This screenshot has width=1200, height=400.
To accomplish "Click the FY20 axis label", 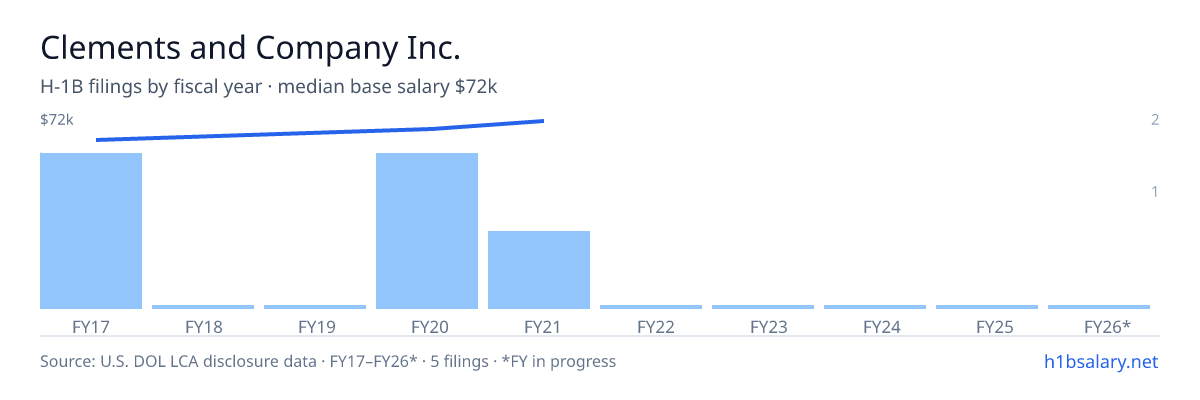I will [x=427, y=326].
